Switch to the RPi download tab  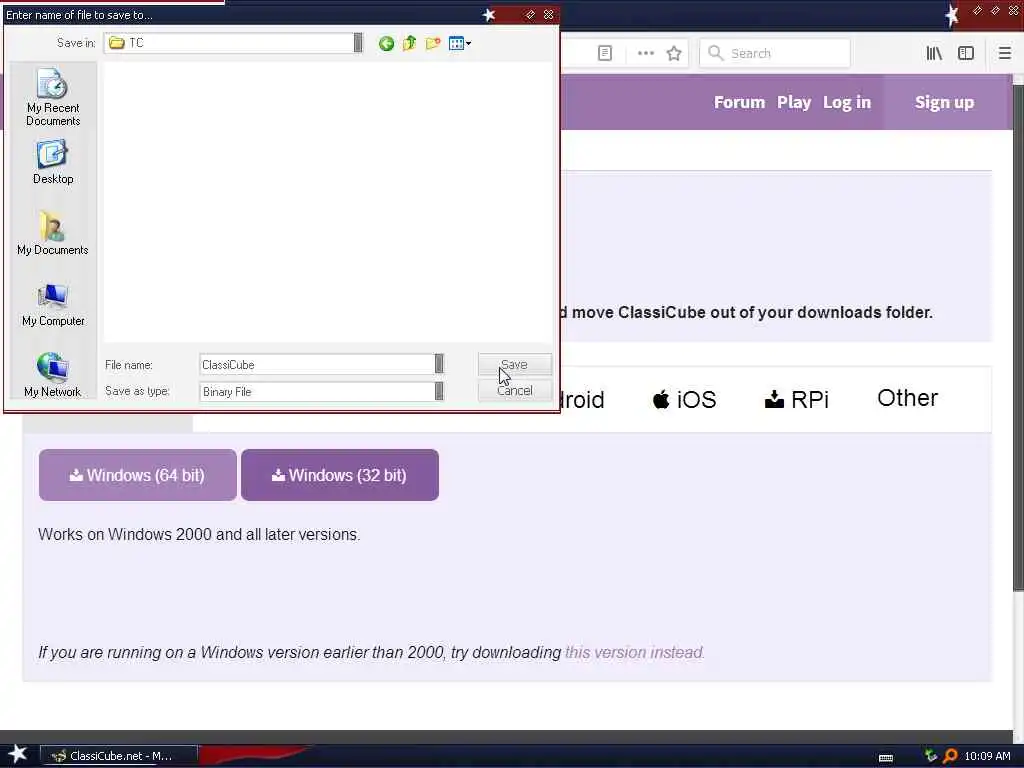coord(797,399)
